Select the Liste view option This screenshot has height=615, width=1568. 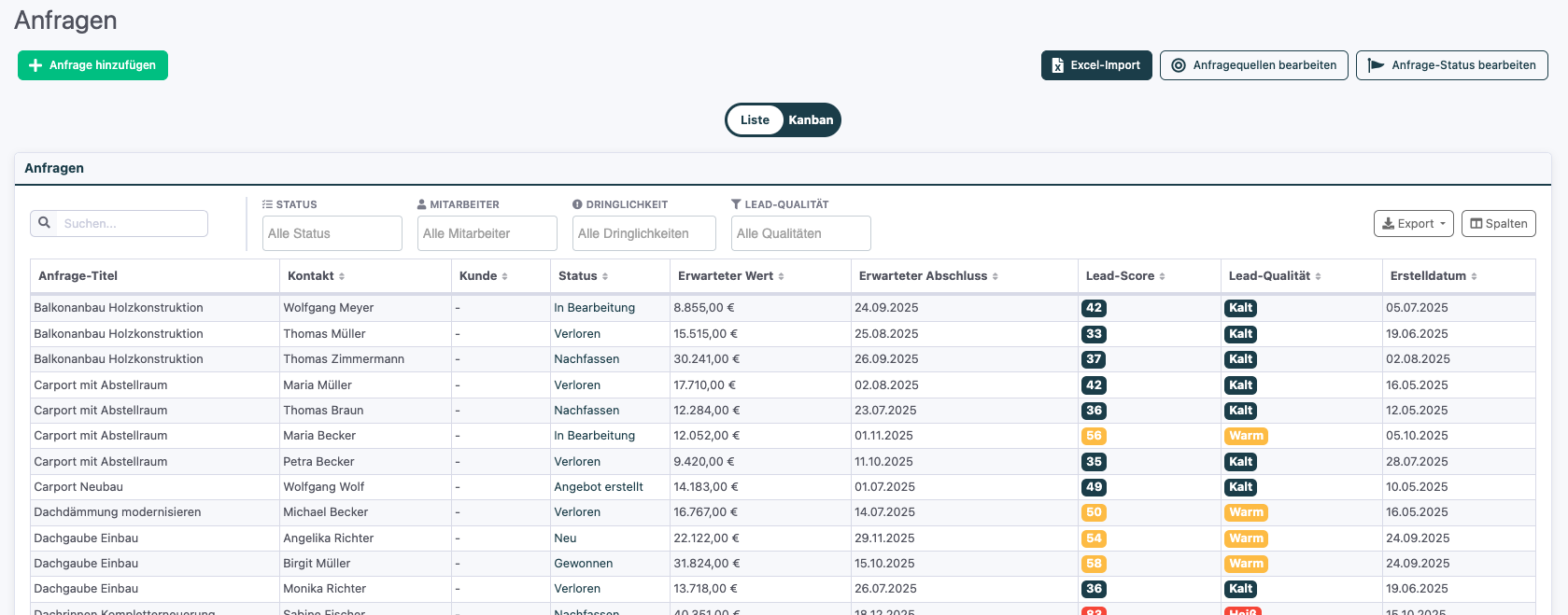tap(755, 119)
